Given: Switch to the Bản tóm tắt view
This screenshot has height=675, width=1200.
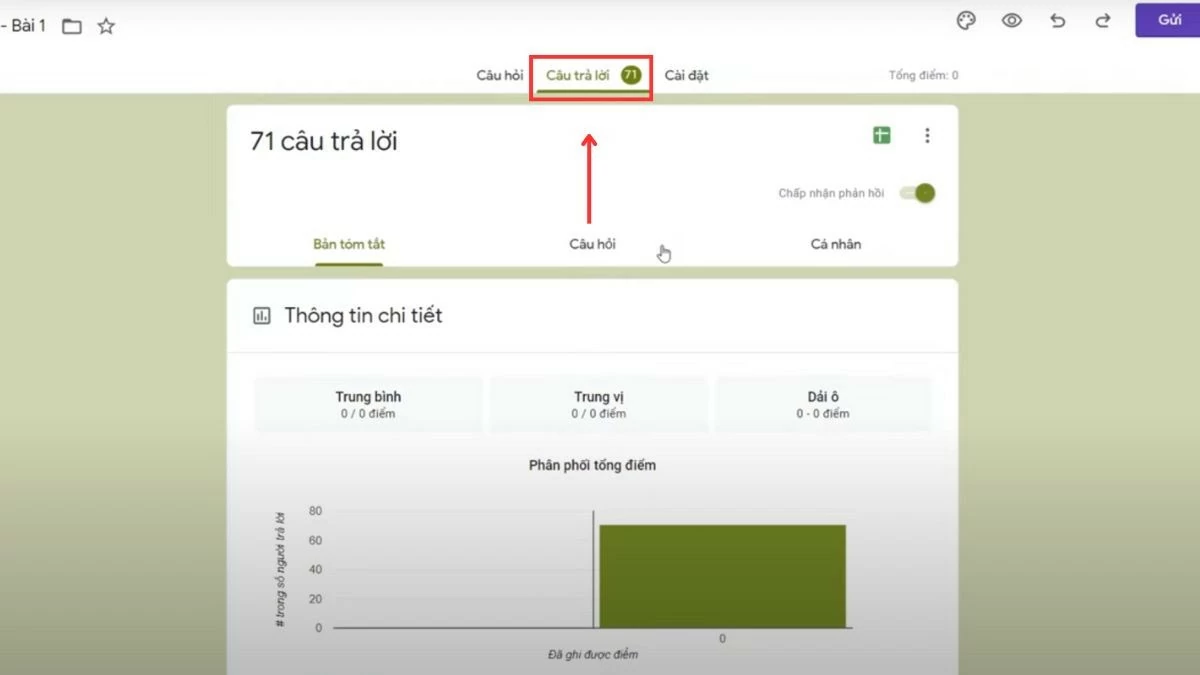Looking at the screenshot, I should coord(349,243).
